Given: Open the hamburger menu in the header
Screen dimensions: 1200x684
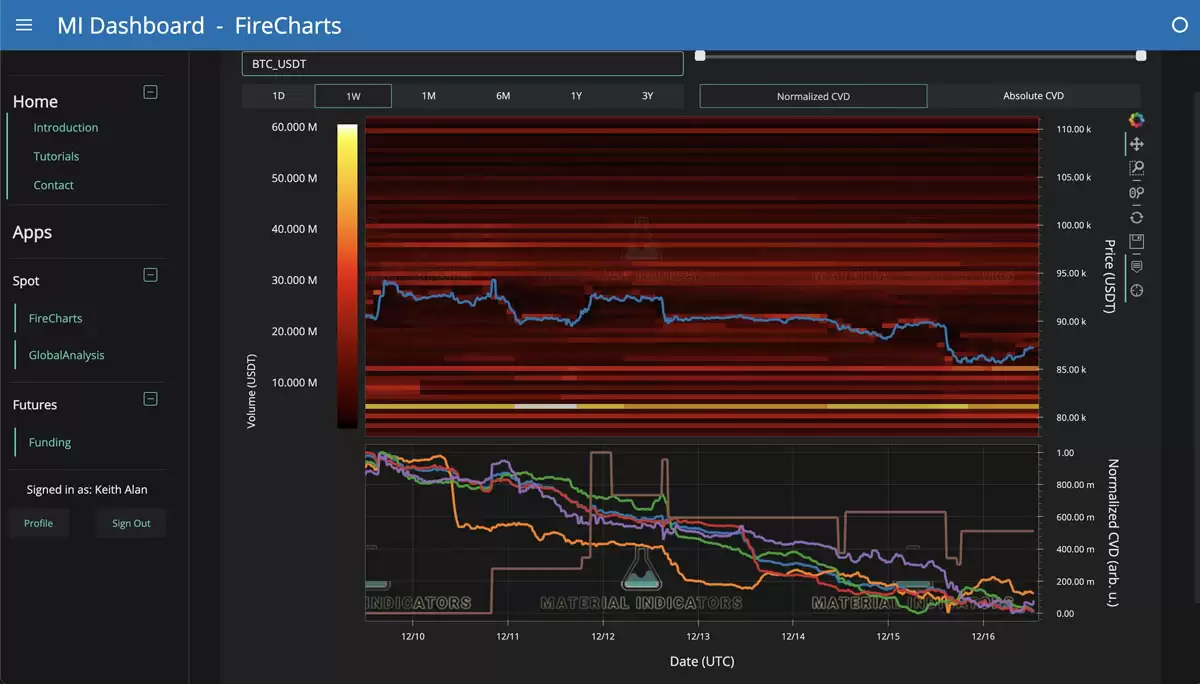Looking at the screenshot, I should [x=24, y=25].
